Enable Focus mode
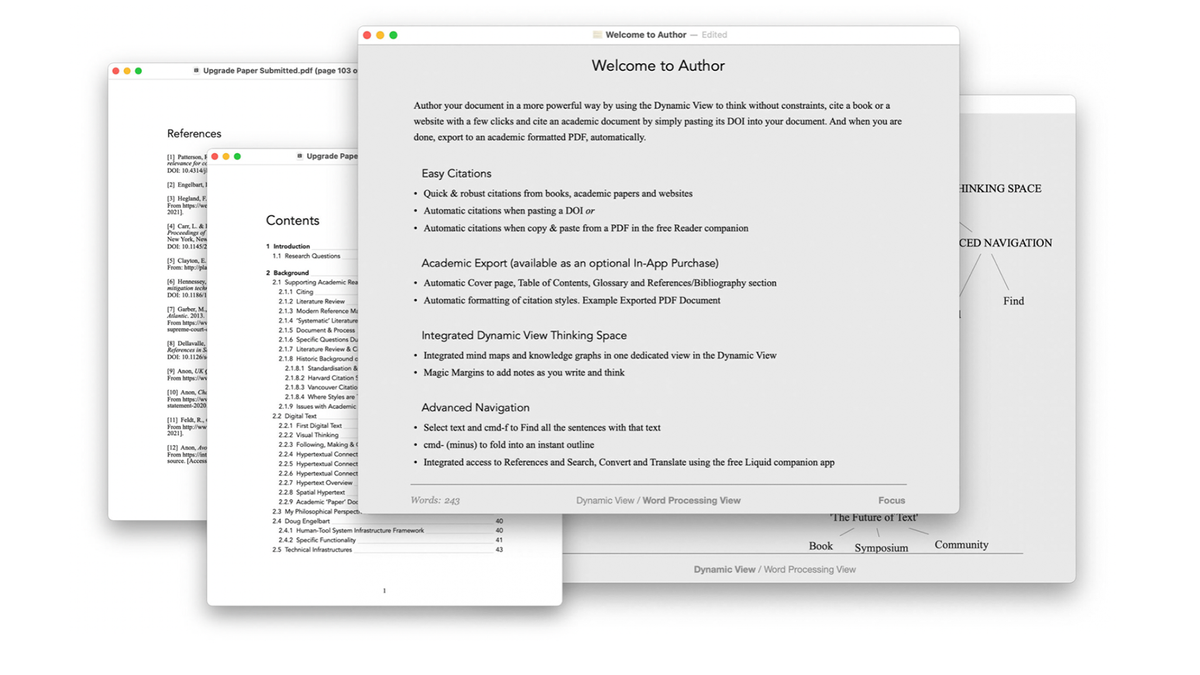This screenshot has width=1200, height=675. (x=891, y=500)
